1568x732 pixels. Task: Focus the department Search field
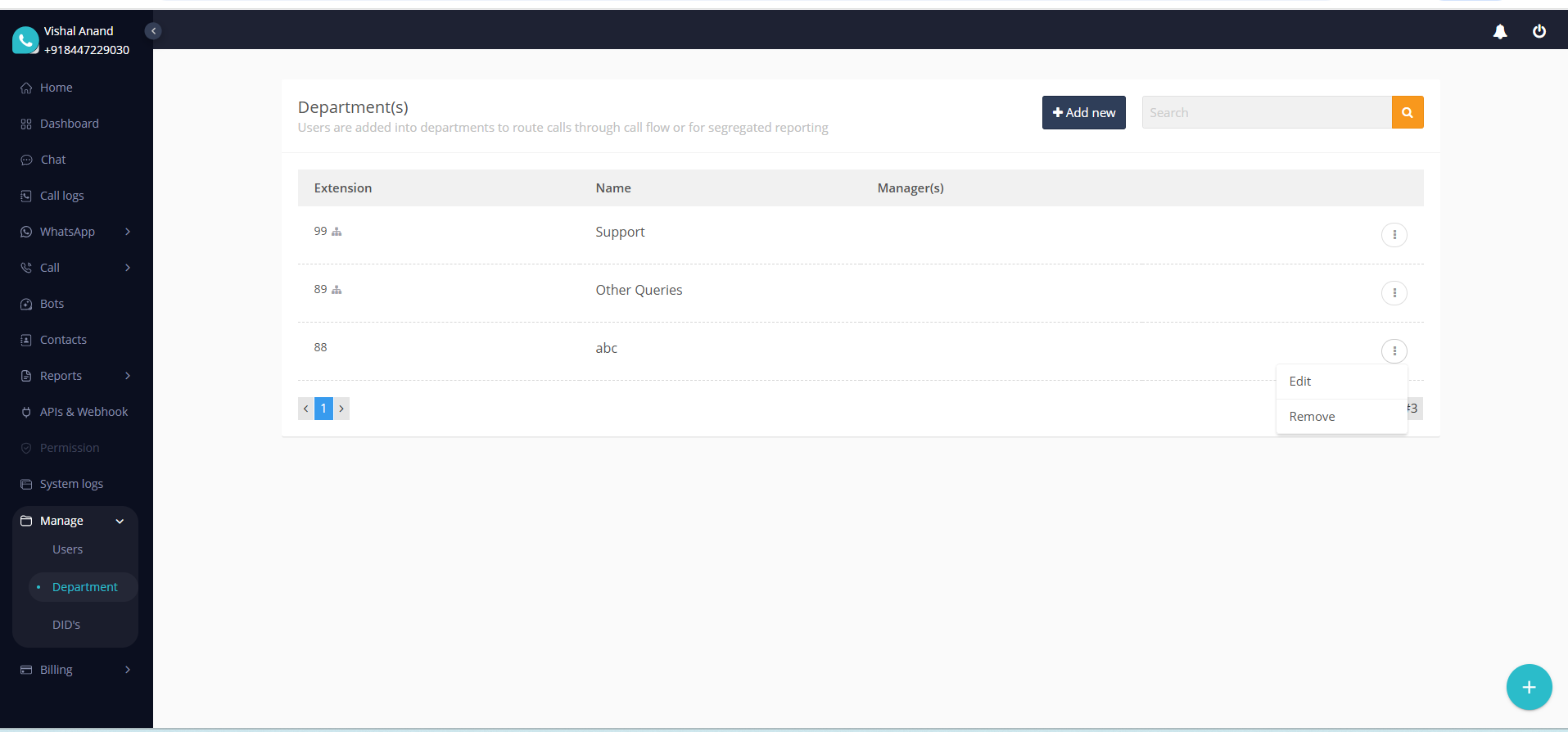[x=1266, y=112]
